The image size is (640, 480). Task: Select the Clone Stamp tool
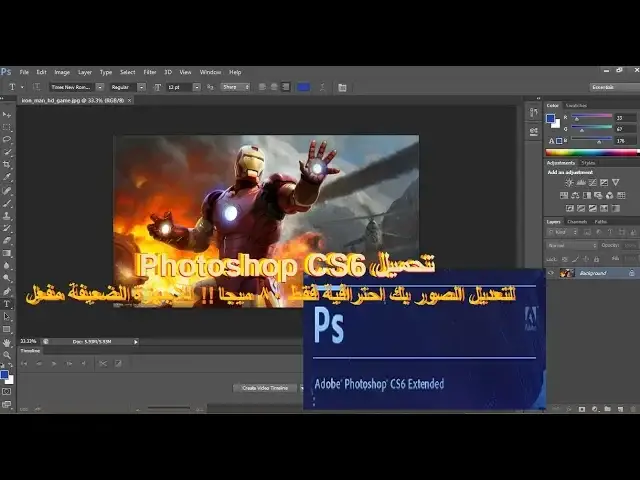click(x=7, y=216)
